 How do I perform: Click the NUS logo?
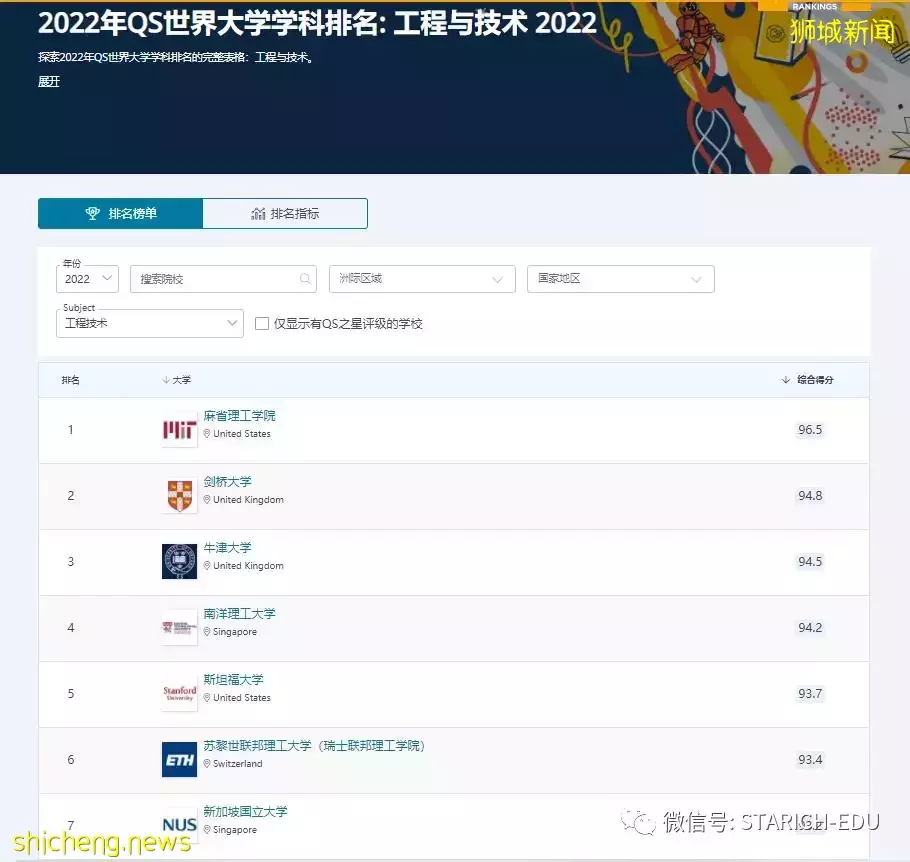(178, 825)
